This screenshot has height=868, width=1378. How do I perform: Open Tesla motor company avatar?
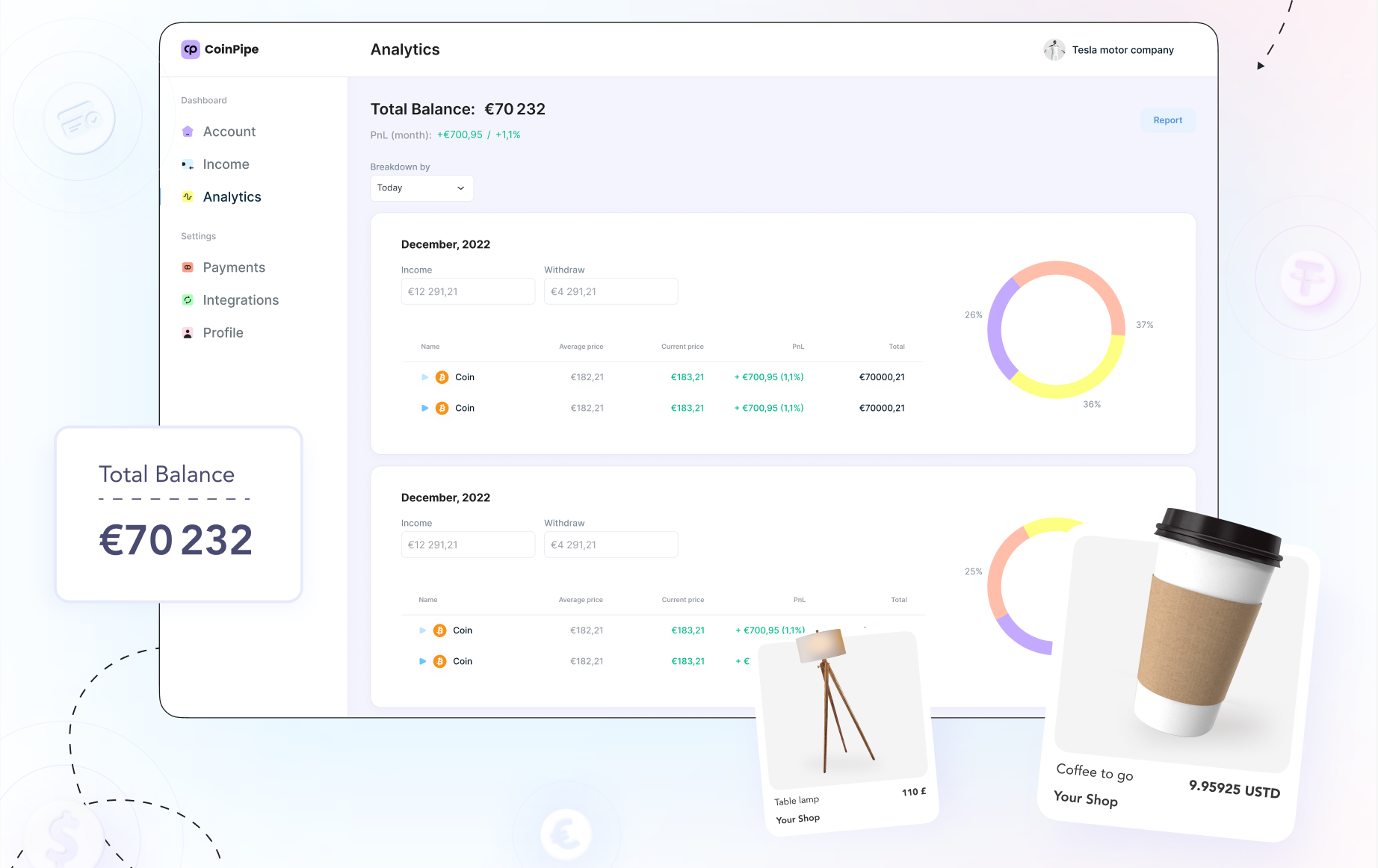coord(1054,50)
